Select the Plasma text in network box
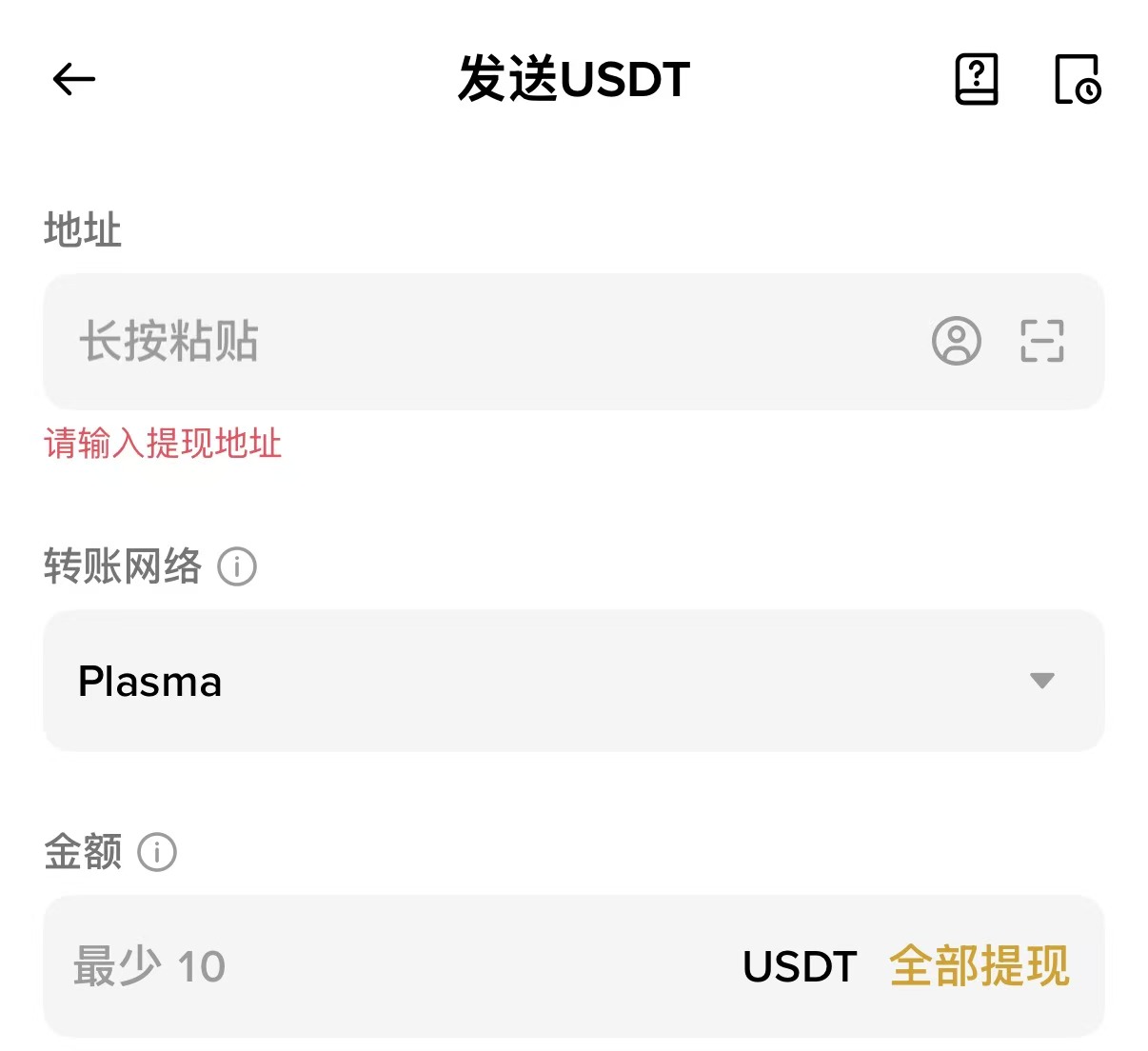1148x1051 pixels. (149, 682)
